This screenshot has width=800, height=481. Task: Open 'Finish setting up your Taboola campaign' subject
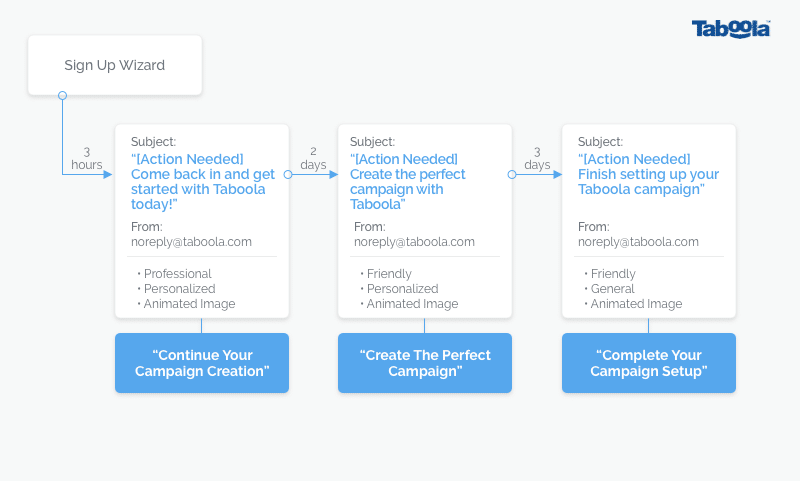648,174
